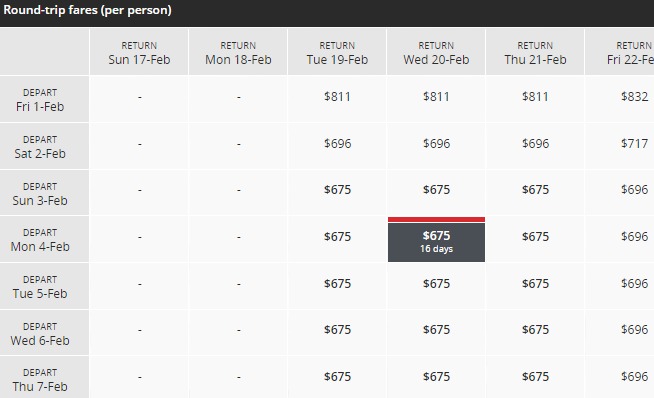
Task: Click unavailable cell for Sun 3-Feb and Sun 17-Feb
Action: (x=139, y=192)
